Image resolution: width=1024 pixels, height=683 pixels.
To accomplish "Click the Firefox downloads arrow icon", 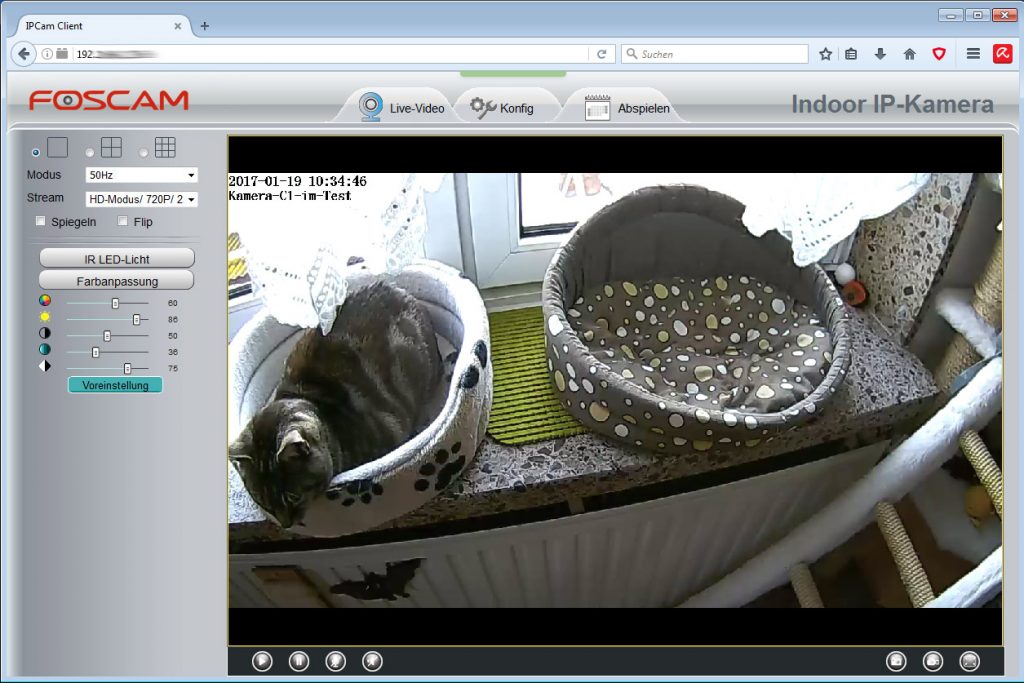I will click(x=880, y=54).
